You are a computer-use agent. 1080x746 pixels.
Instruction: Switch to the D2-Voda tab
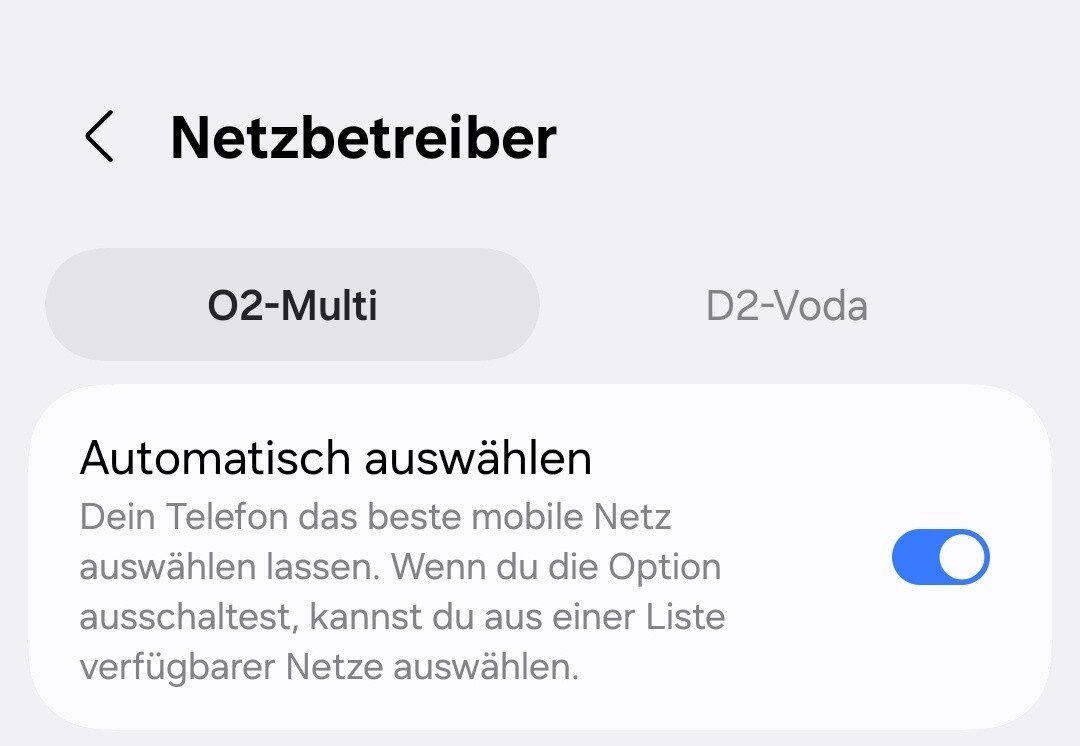[786, 306]
